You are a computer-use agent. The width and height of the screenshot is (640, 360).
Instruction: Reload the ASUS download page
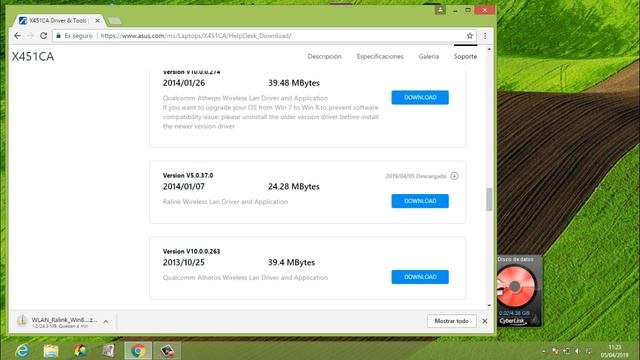tap(44, 36)
